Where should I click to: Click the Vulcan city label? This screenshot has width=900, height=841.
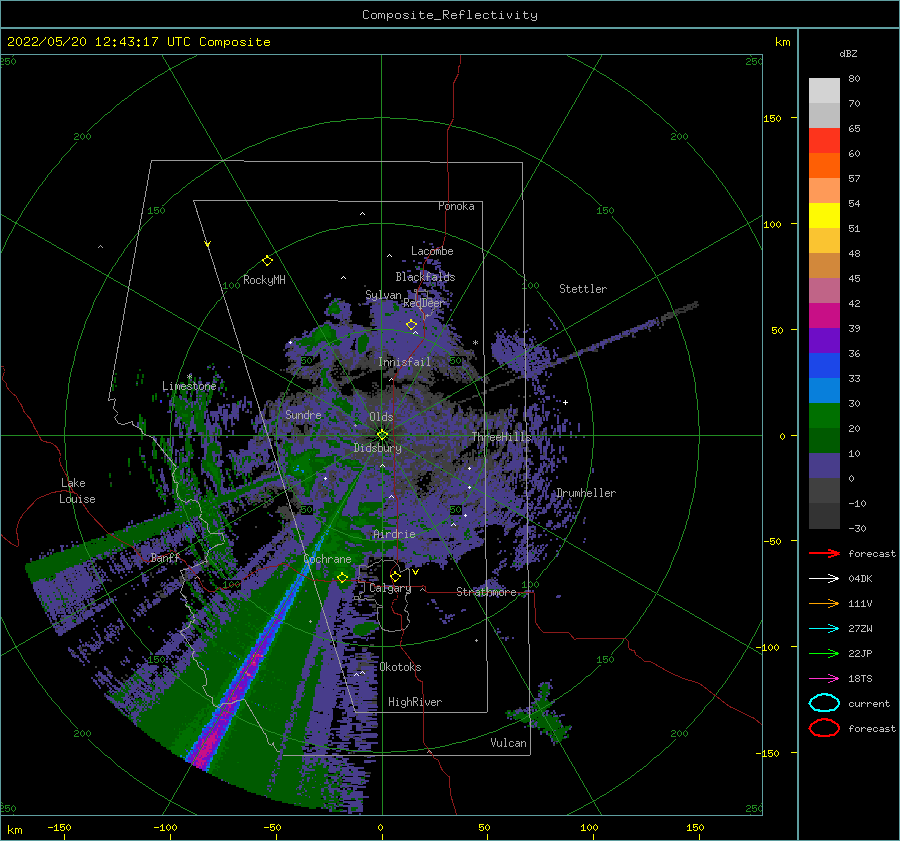point(509,743)
